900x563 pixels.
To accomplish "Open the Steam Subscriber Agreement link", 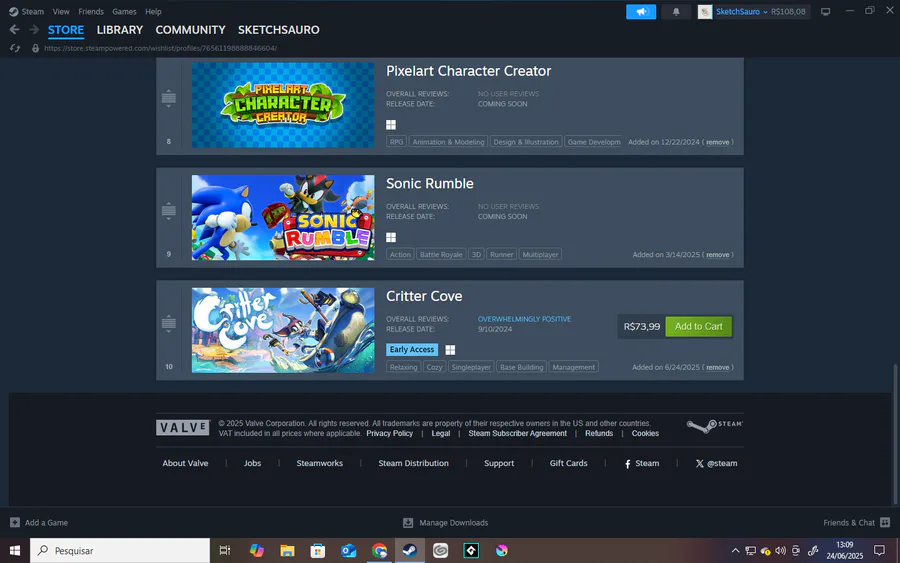I will pyautogui.click(x=517, y=433).
